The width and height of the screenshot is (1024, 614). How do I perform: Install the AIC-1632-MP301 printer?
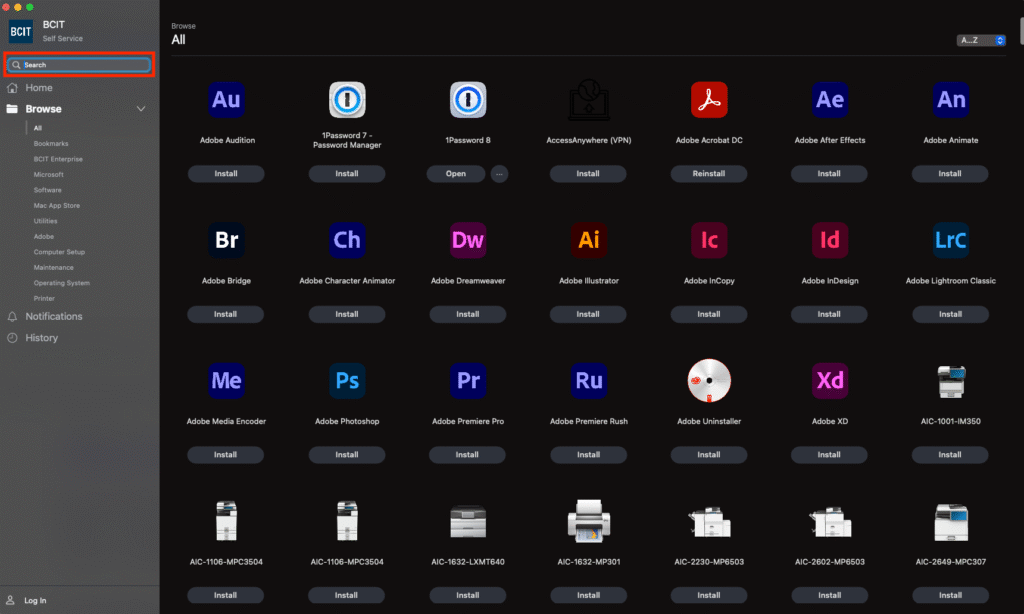588,595
